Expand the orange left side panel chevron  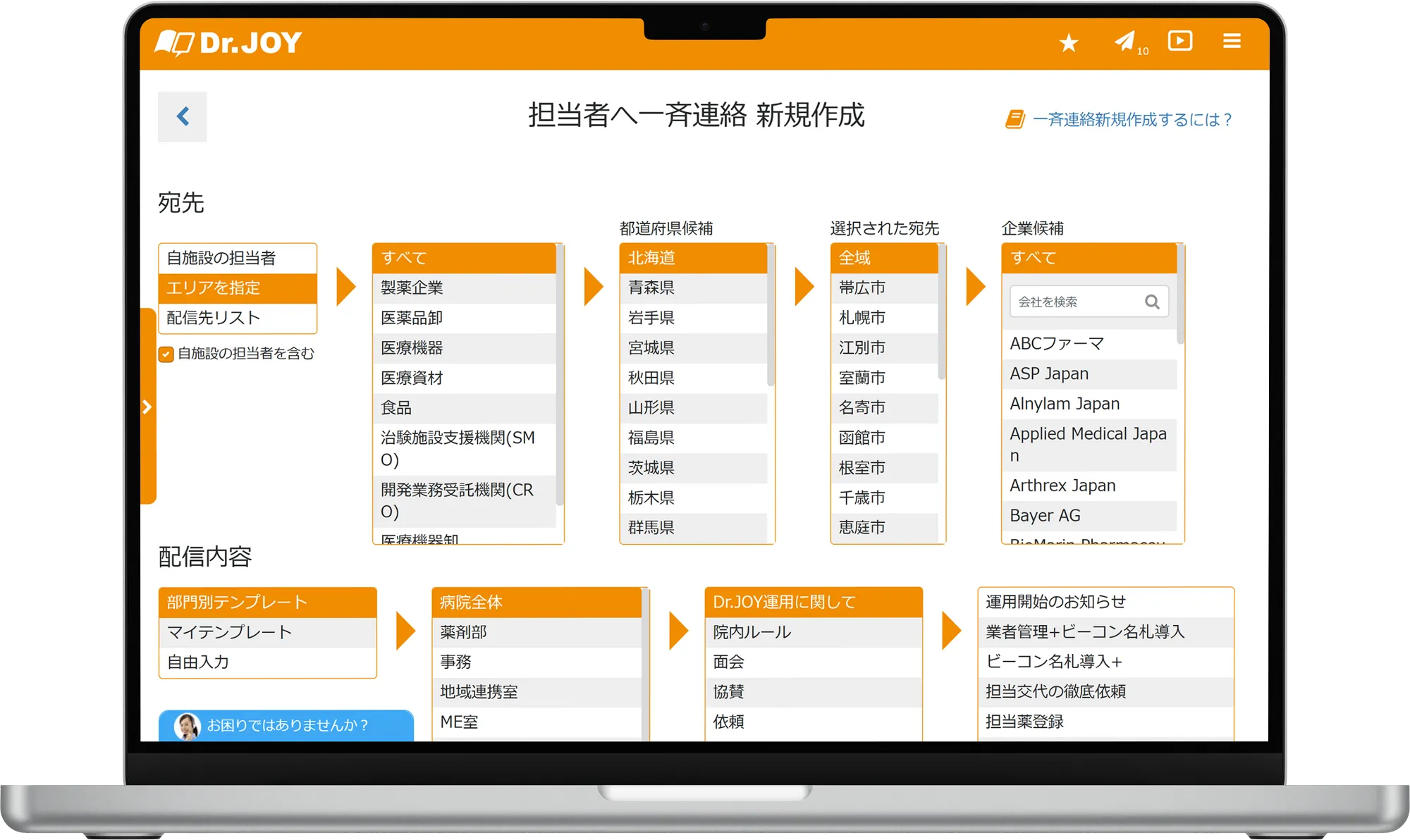pyautogui.click(x=147, y=407)
